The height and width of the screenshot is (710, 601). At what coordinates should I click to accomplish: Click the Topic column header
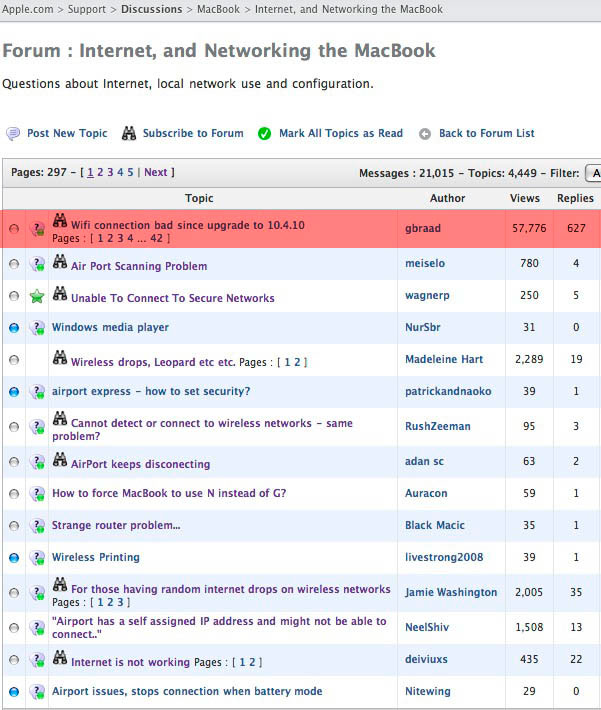click(x=199, y=198)
